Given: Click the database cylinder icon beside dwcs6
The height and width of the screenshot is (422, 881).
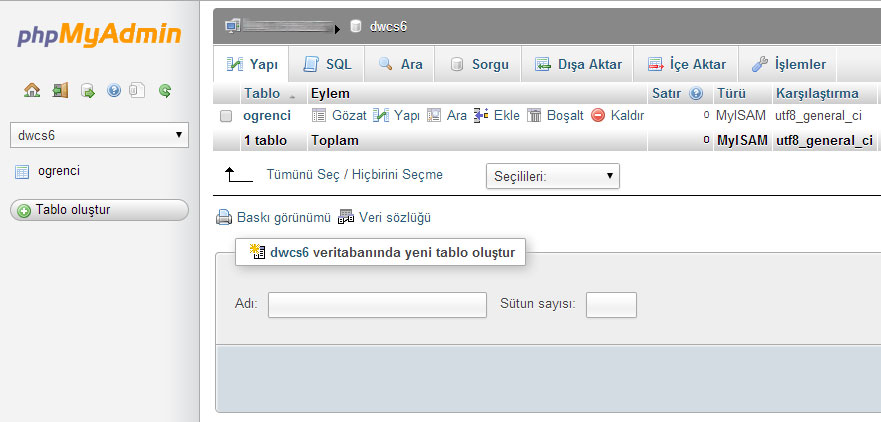Looking at the screenshot, I should click(355, 26).
